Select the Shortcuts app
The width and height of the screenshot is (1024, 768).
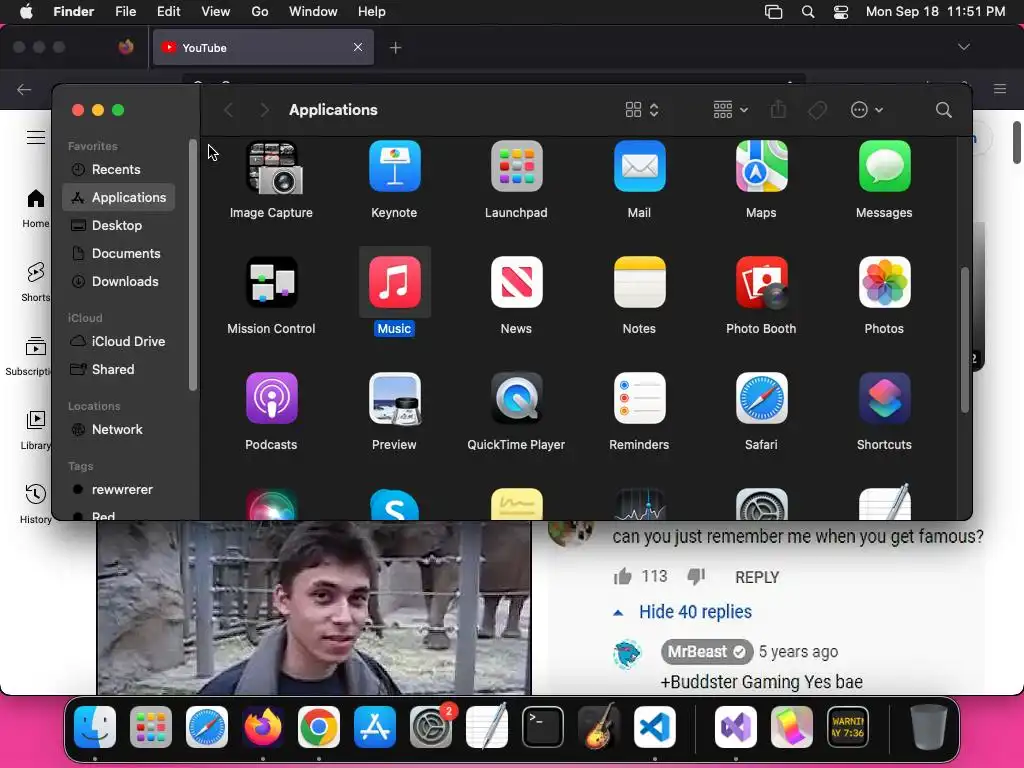point(884,398)
